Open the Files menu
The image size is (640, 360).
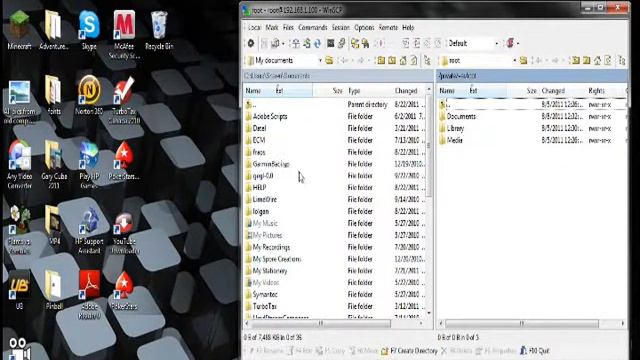tap(288, 27)
